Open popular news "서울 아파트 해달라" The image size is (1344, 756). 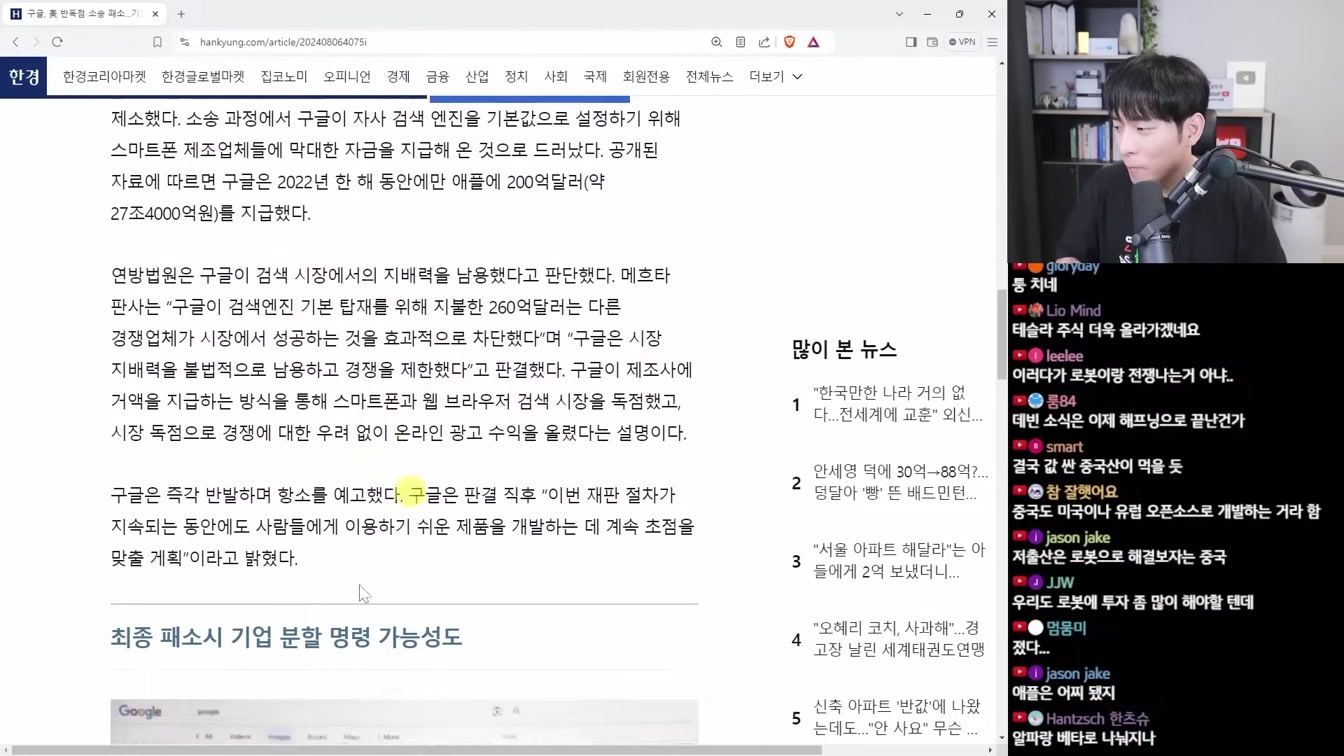[899, 561]
